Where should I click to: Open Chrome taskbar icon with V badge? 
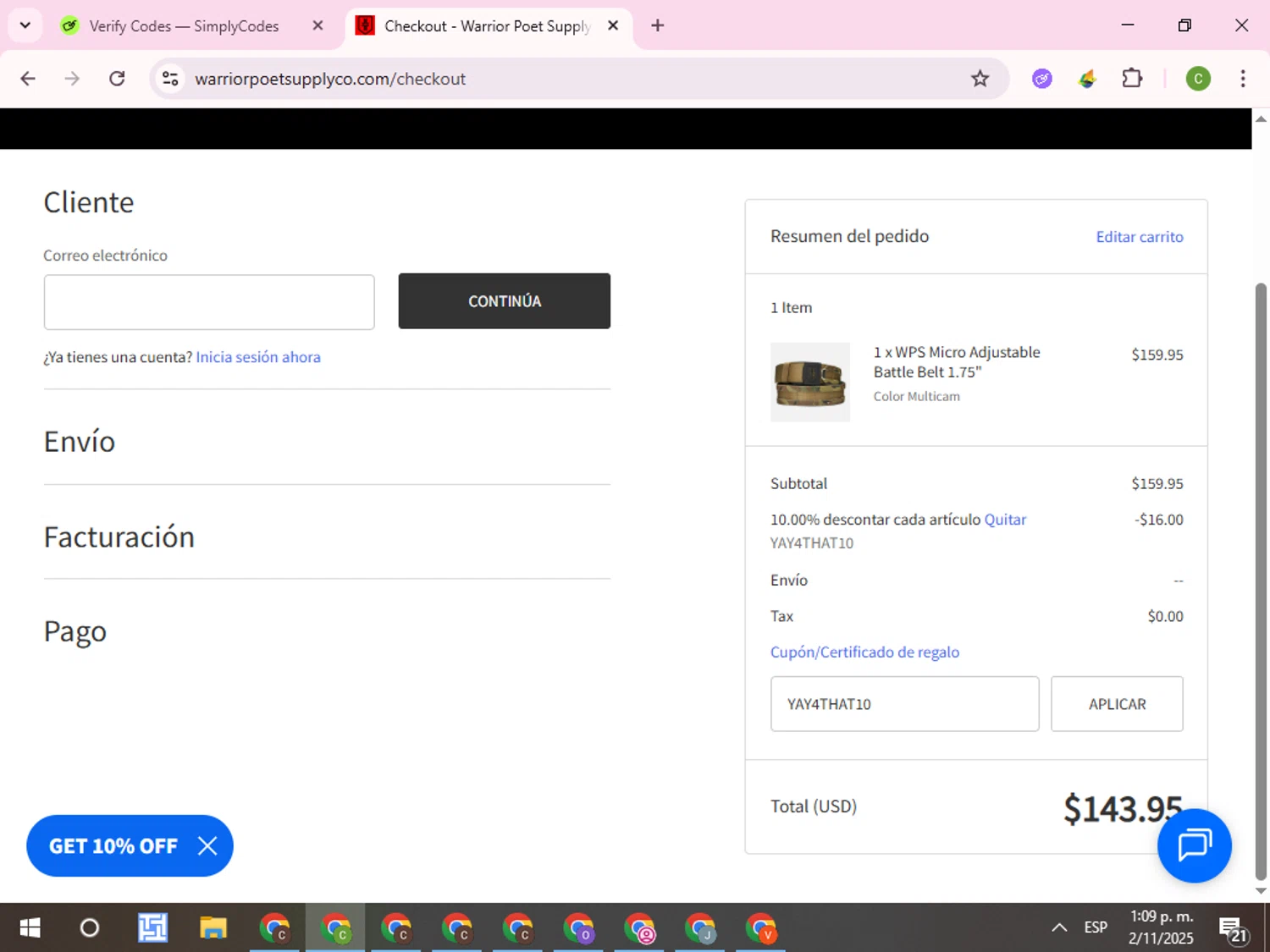[x=761, y=928]
